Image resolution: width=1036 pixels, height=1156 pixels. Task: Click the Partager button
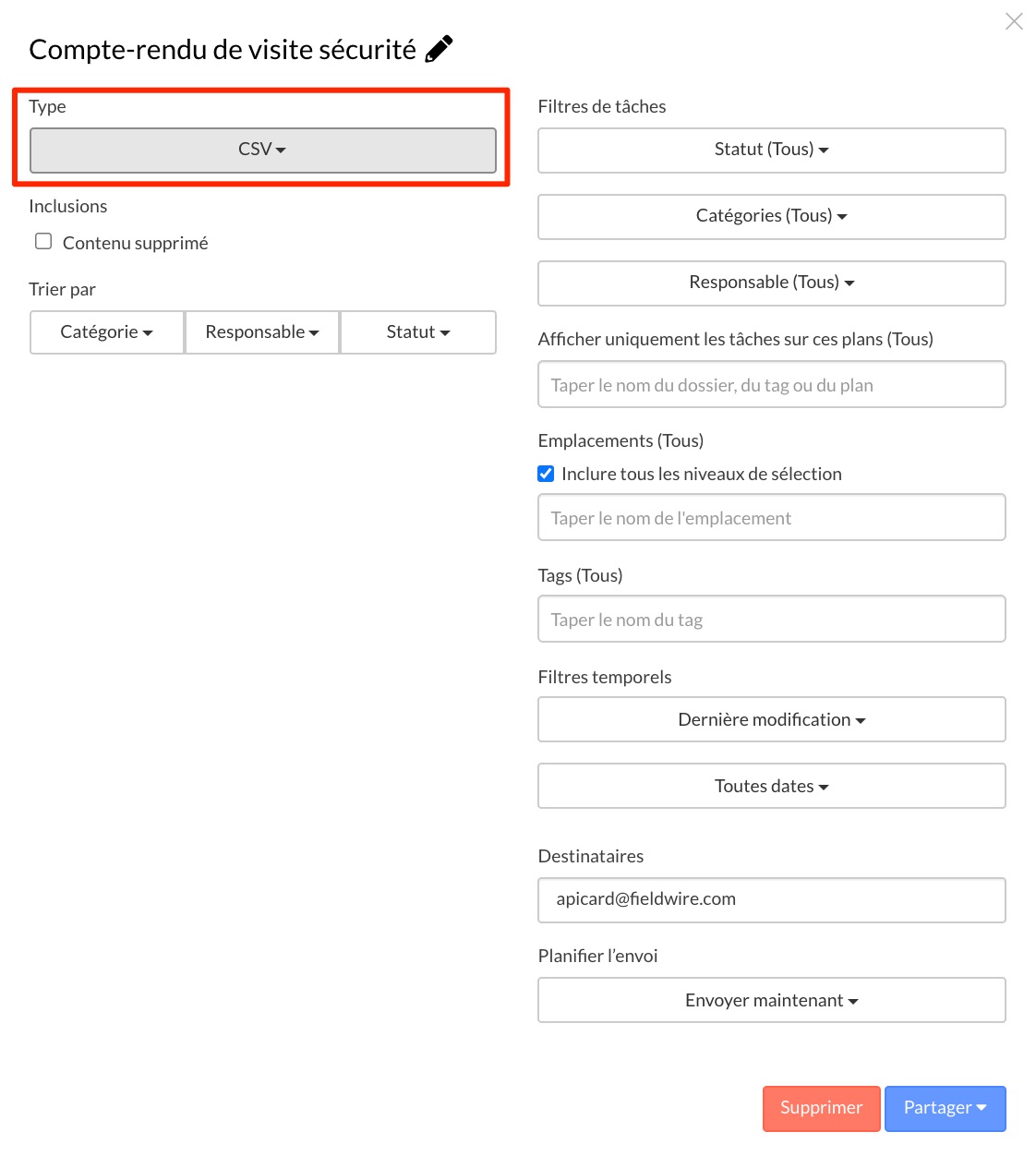(x=945, y=1108)
